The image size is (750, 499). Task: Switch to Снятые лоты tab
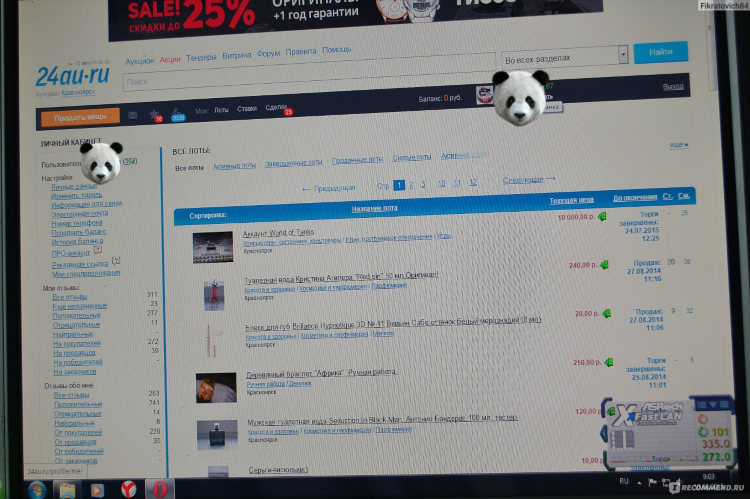tap(412, 157)
